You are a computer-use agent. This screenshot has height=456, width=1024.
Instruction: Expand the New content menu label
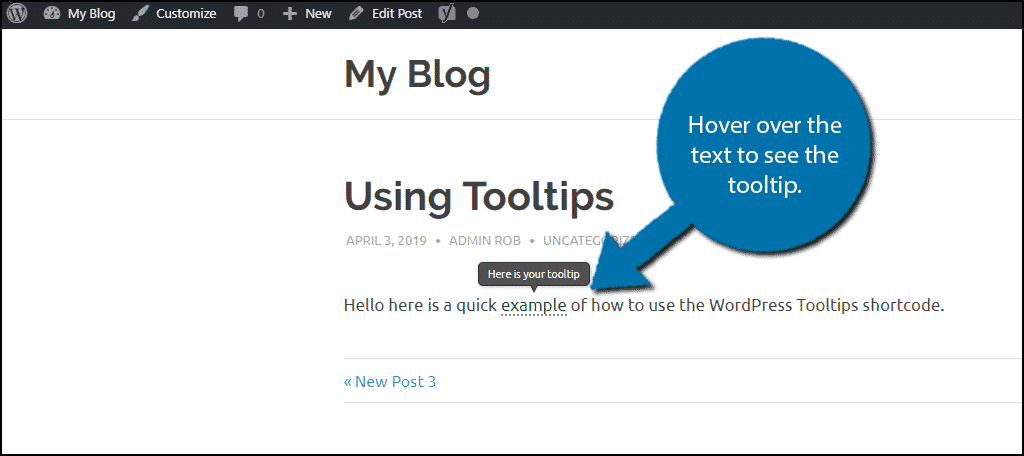(318, 14)
